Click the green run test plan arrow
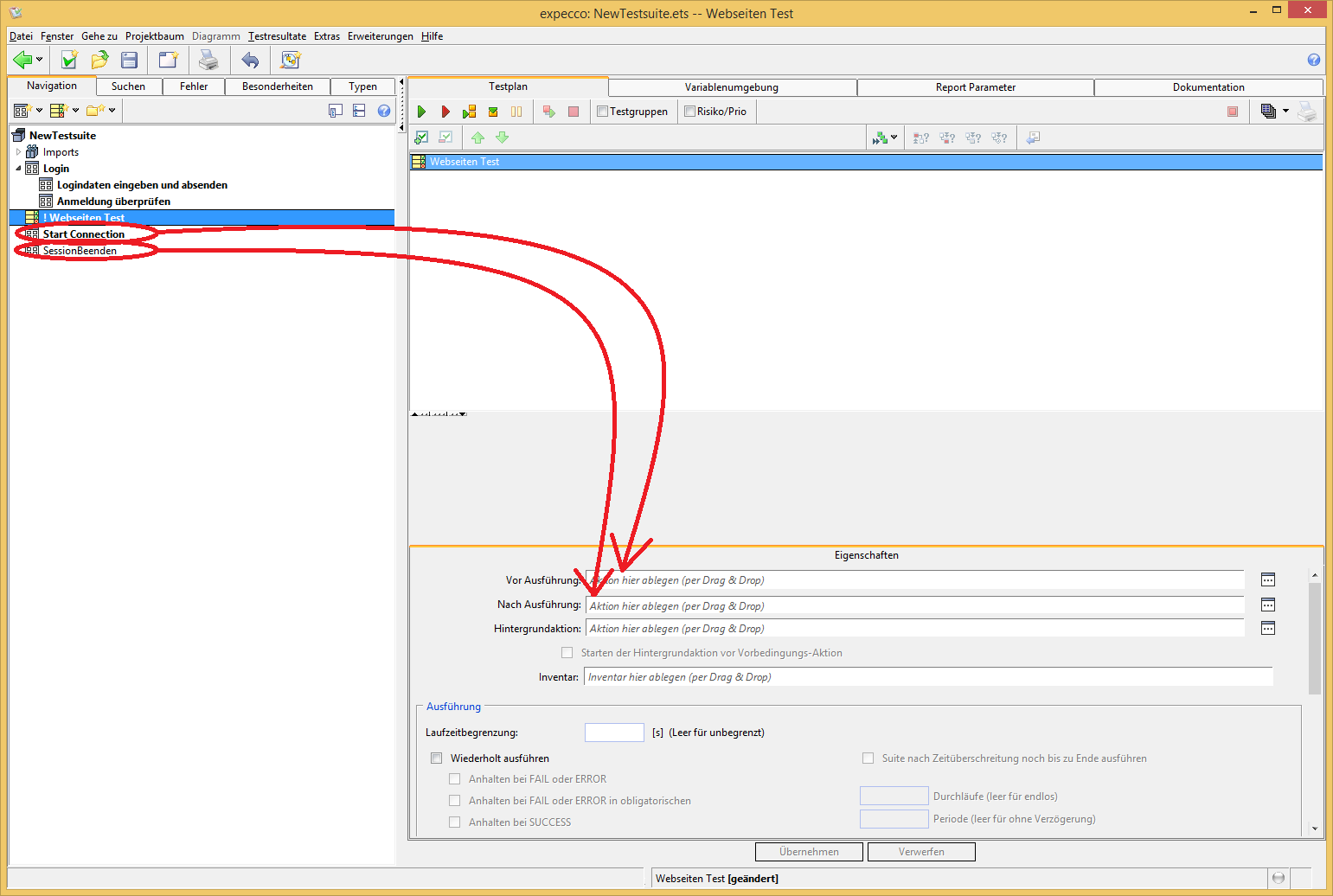The height and width of the screenshot is (896, 1333). click(x=421, y=112)
